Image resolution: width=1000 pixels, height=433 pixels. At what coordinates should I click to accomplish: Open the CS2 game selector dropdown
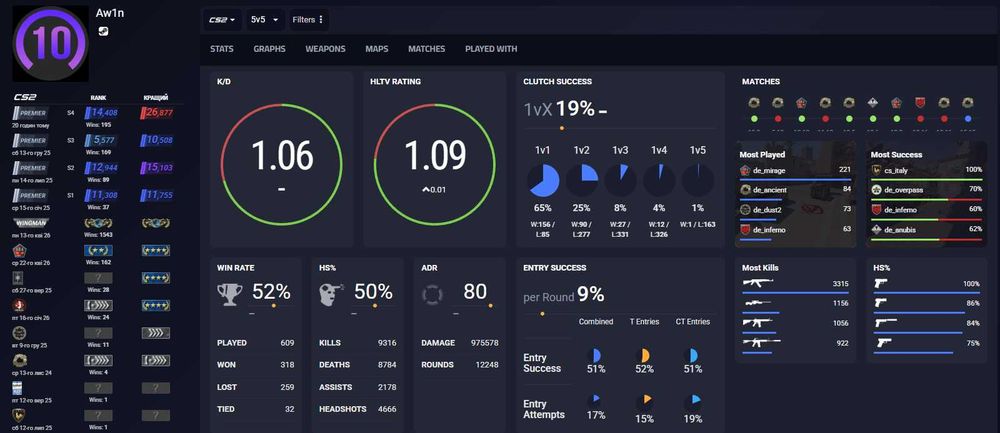point(223,20)
